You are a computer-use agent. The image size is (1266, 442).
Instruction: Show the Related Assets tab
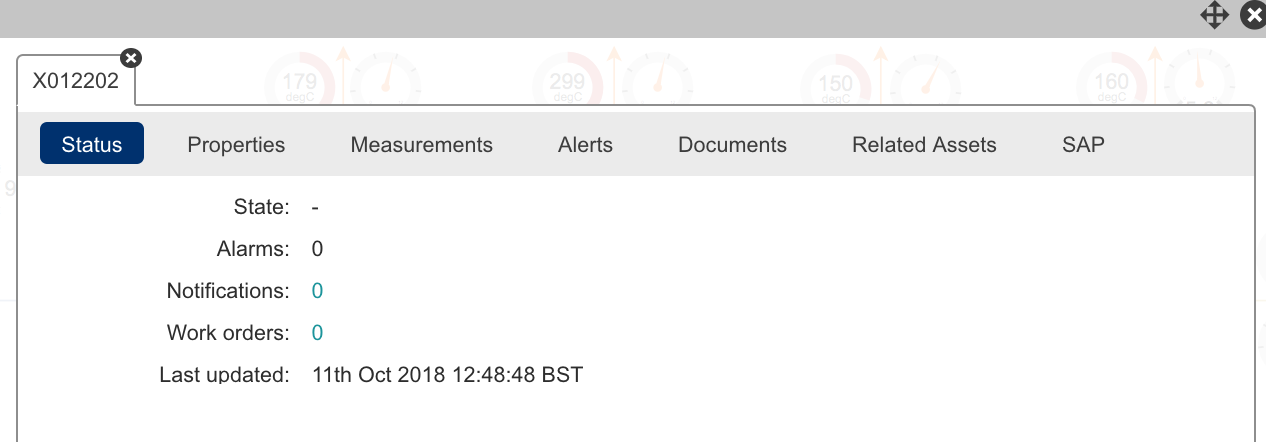(x=924, y=145)
